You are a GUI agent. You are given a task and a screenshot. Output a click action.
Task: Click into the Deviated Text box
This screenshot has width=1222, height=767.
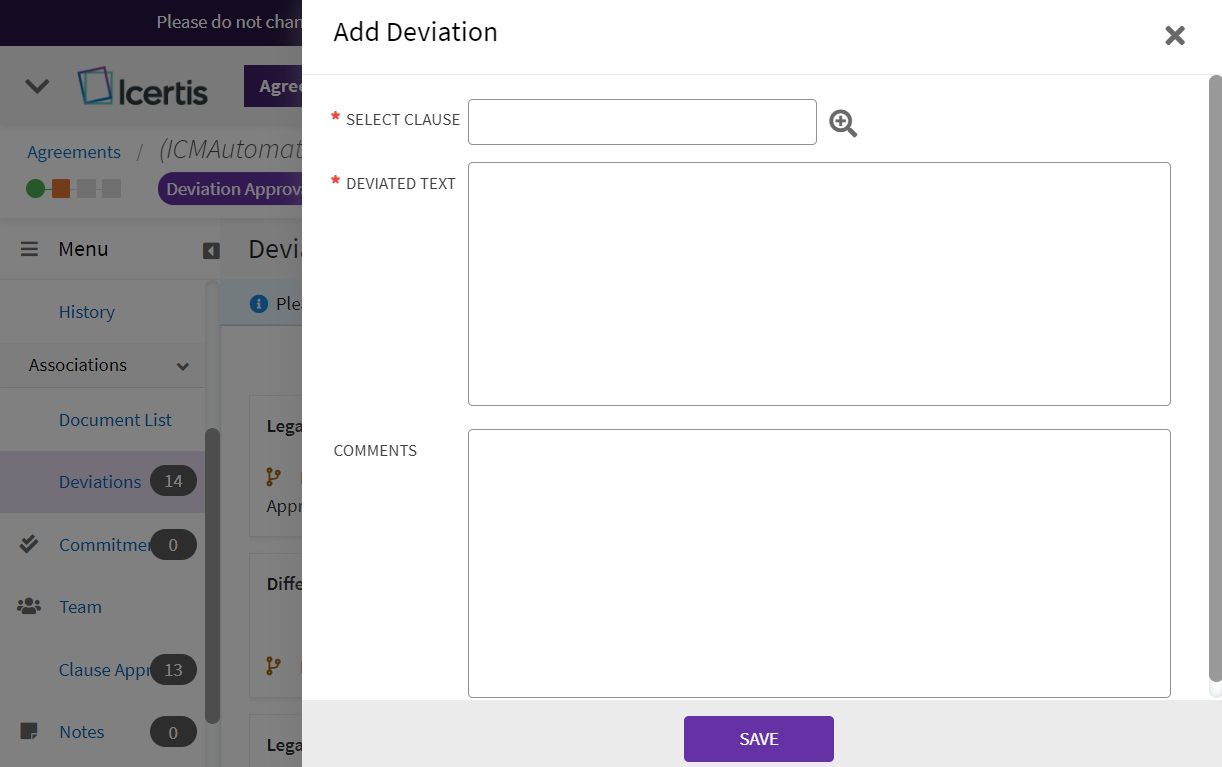[x=818, y=284]
